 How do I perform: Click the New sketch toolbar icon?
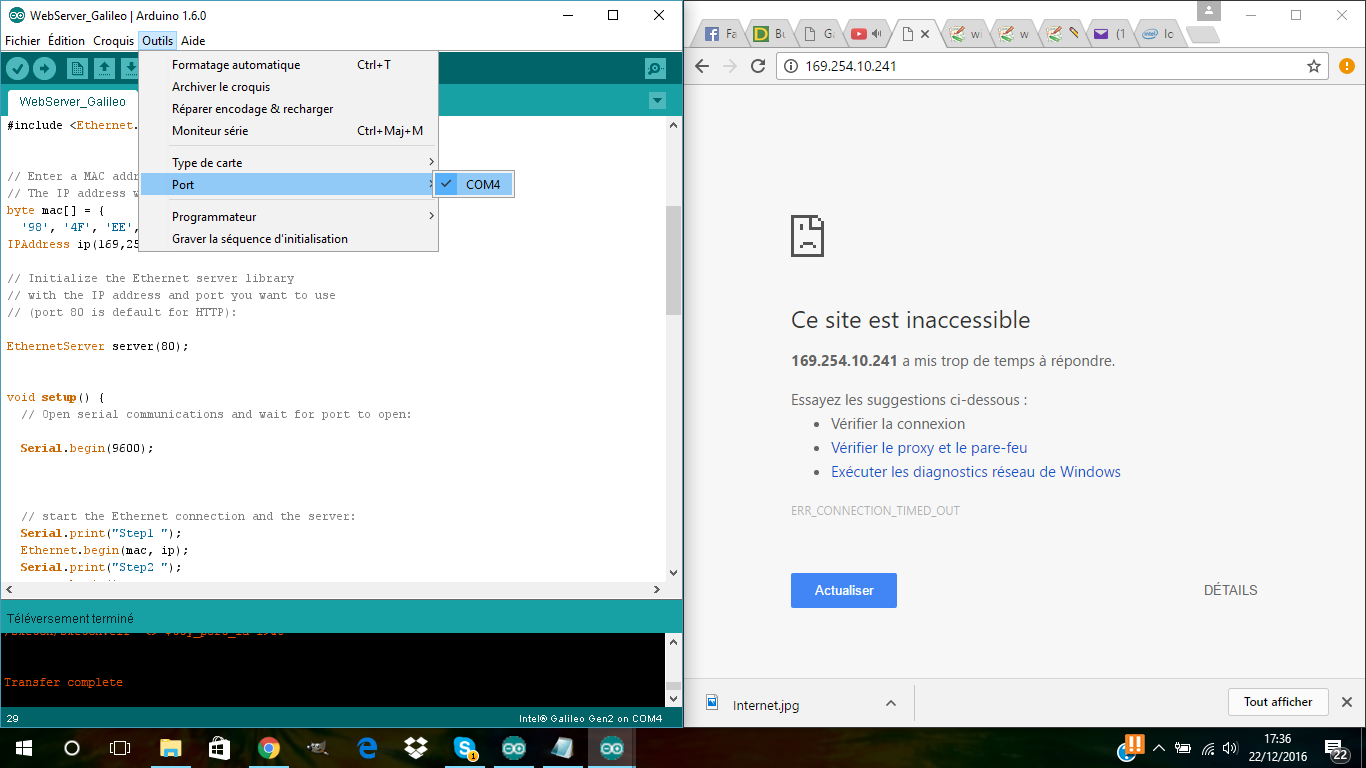tap(77, 68)
